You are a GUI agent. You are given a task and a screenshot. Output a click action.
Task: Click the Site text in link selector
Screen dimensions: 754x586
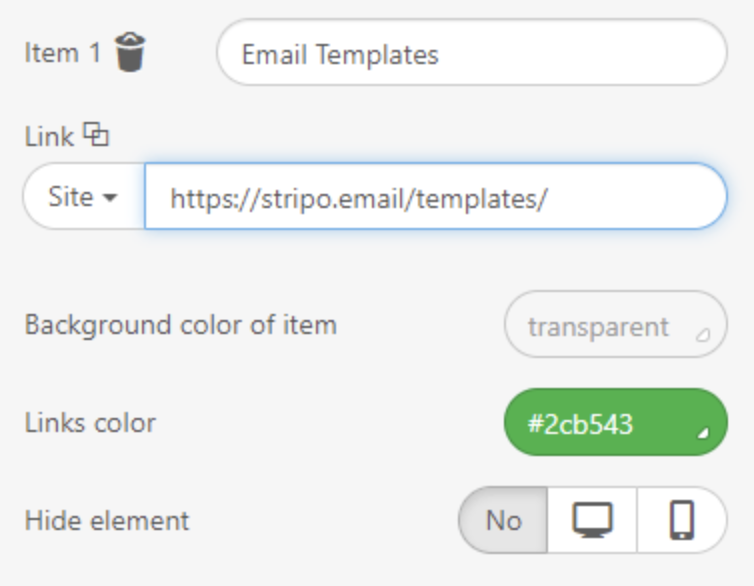point(71,197)
